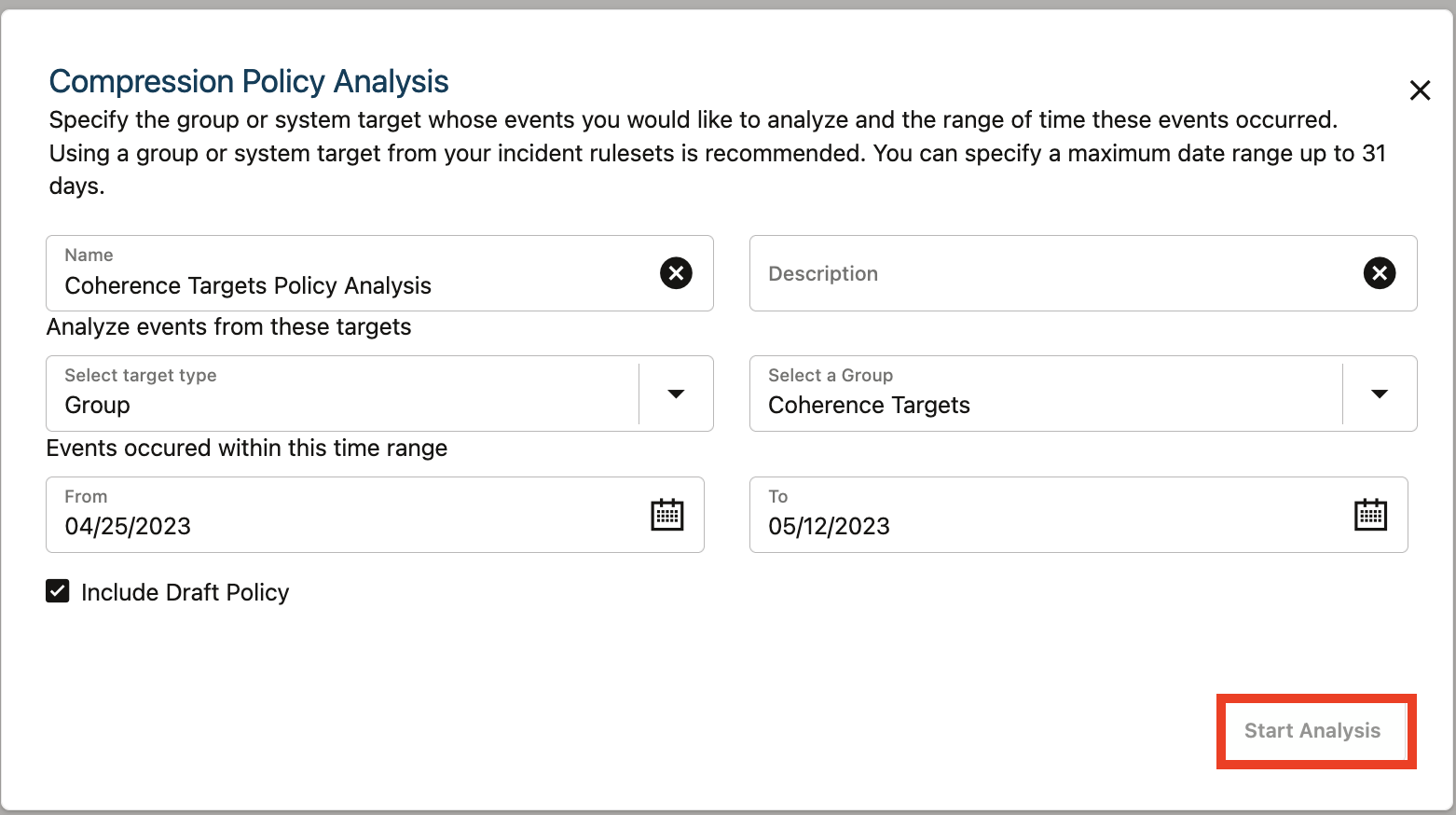This screenshot has height=815, width=1456.
Task: Click the Coherence Targets value in group selector
Action: pyautogui.click(x=869, y=406)
